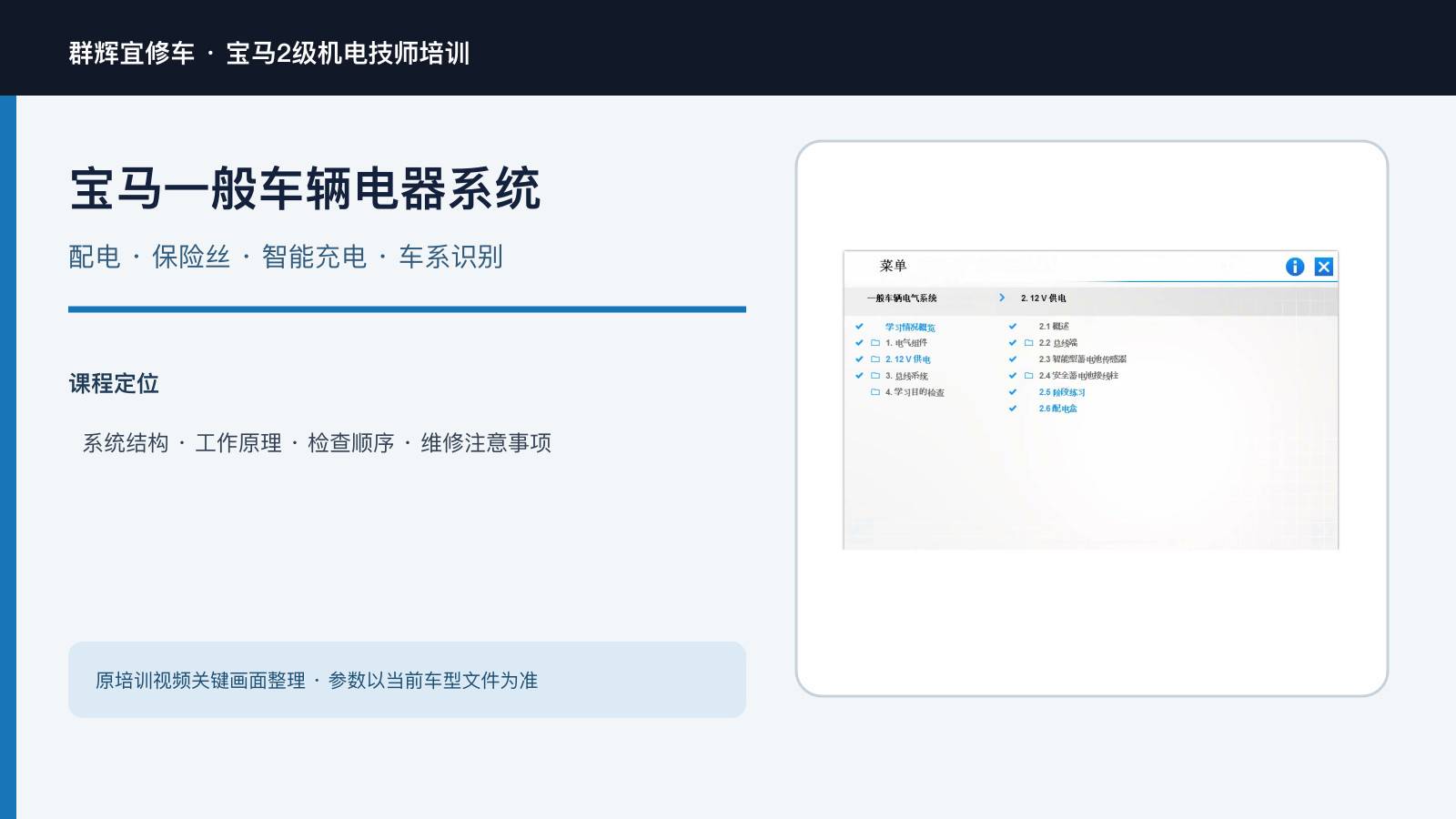Click the folder icon beside 4. 学习目的检查
This screenshot has width=1456, height=819.
coord(875,392)
